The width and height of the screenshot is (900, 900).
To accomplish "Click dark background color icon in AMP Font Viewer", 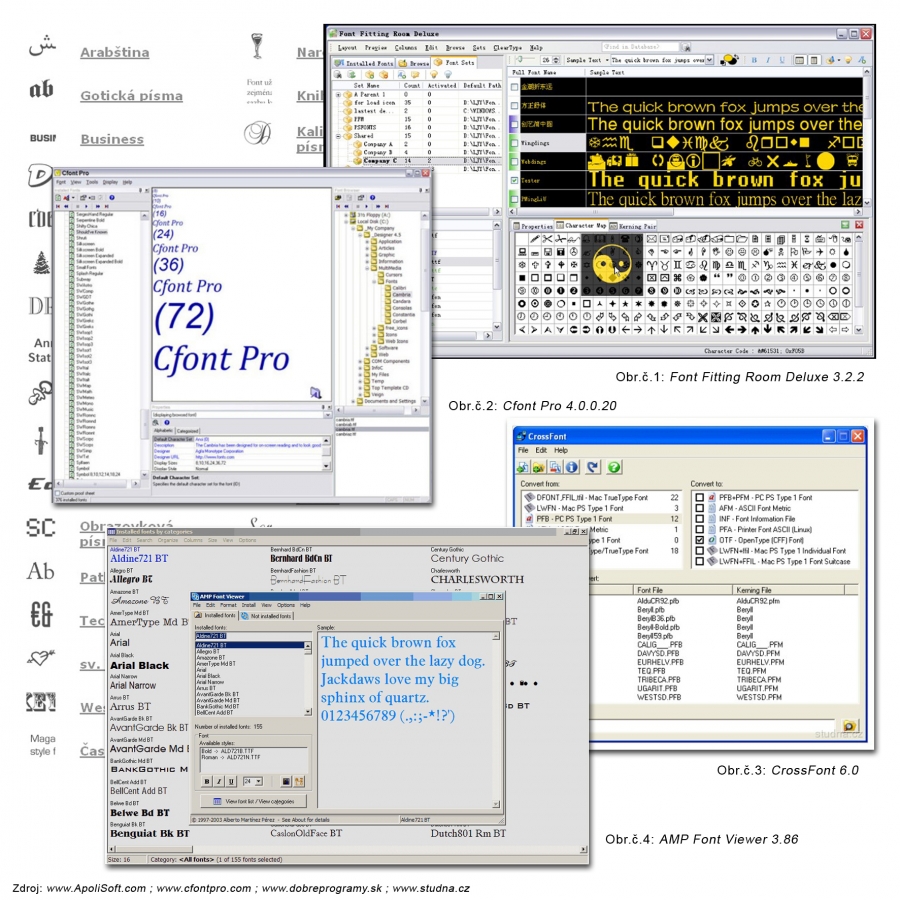I will click(x=286, y=781).
